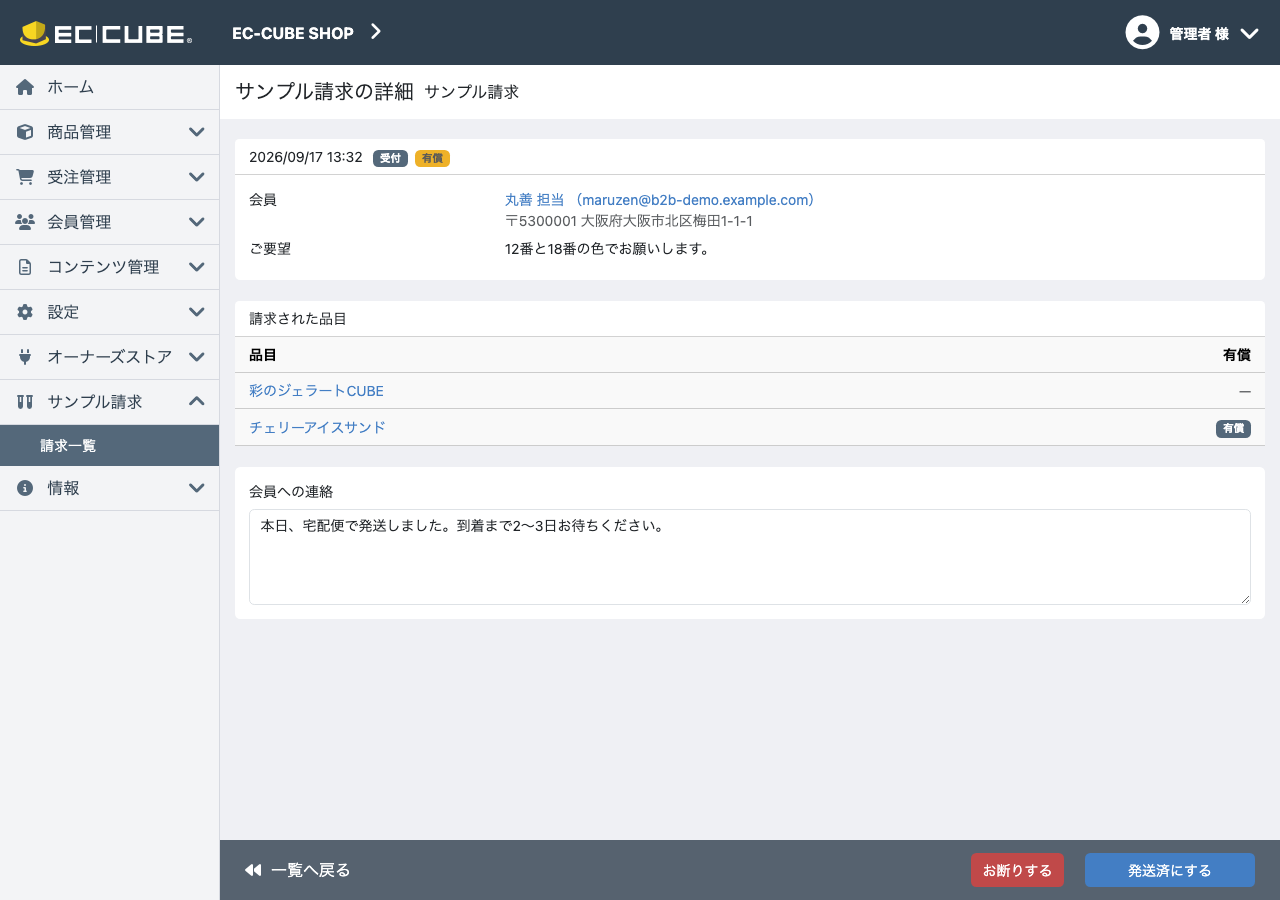Click the arrow next to EC-CUBE SHOP
1280x900 pixels.
(376, 32)
